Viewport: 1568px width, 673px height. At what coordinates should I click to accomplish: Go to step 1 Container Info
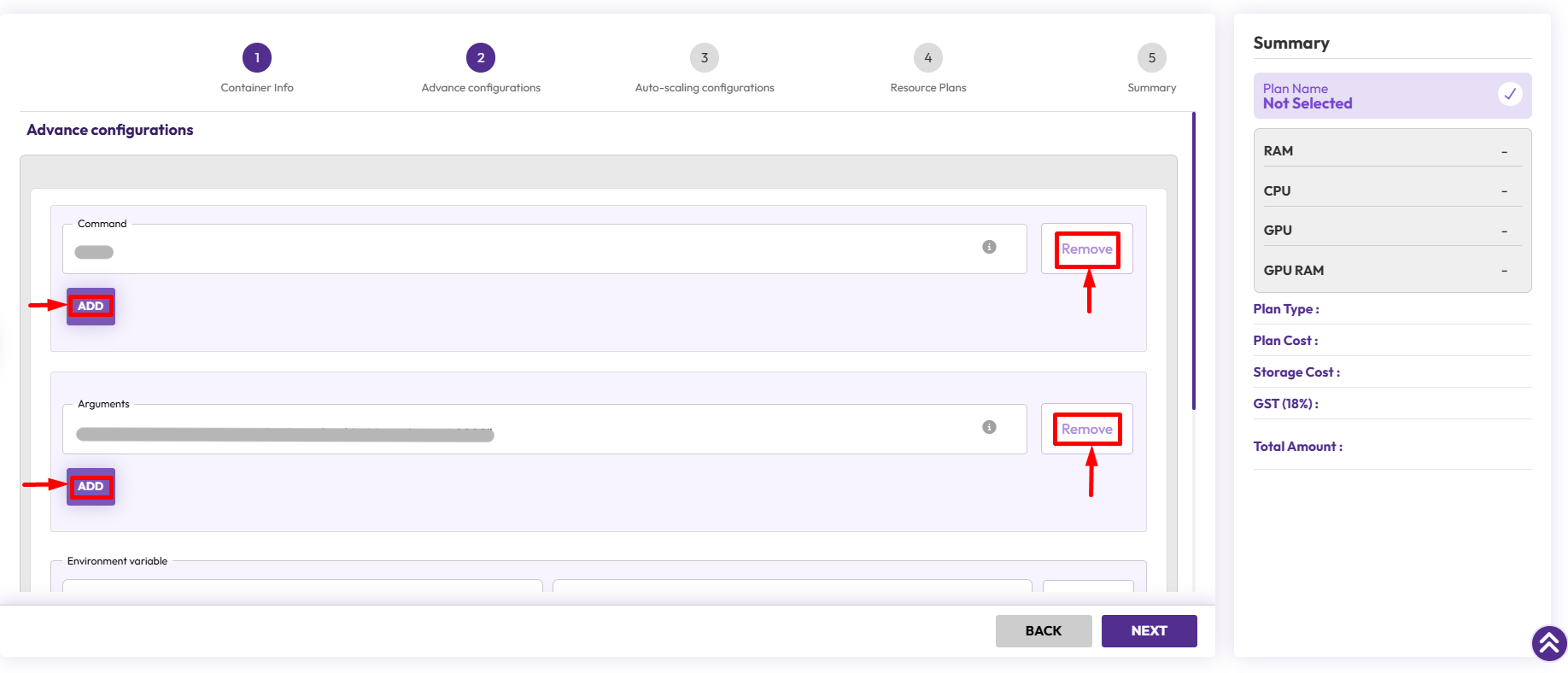[257, 58]
